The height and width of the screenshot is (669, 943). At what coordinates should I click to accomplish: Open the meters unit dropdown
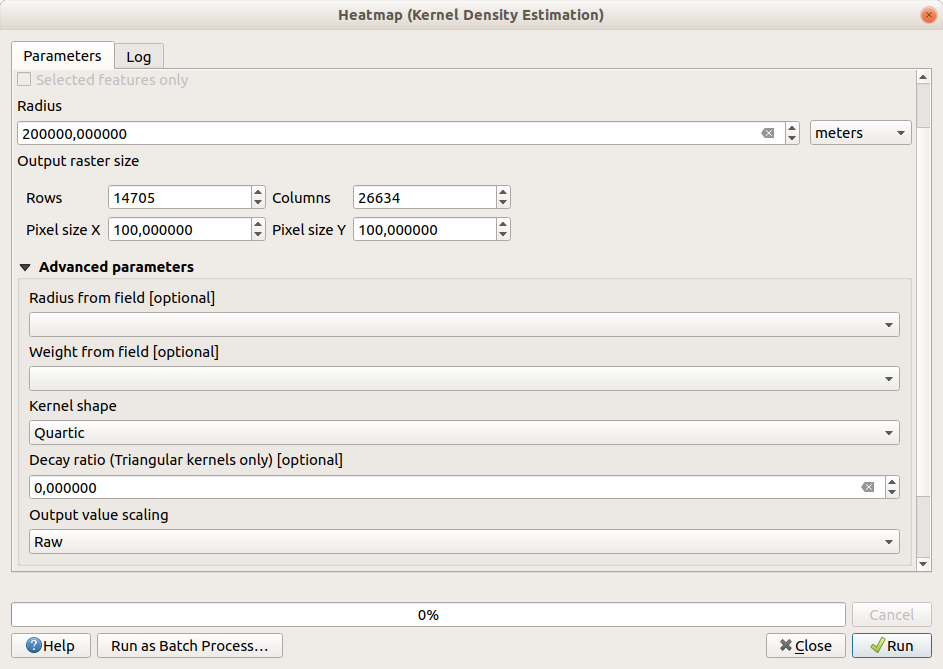[860, 133]
